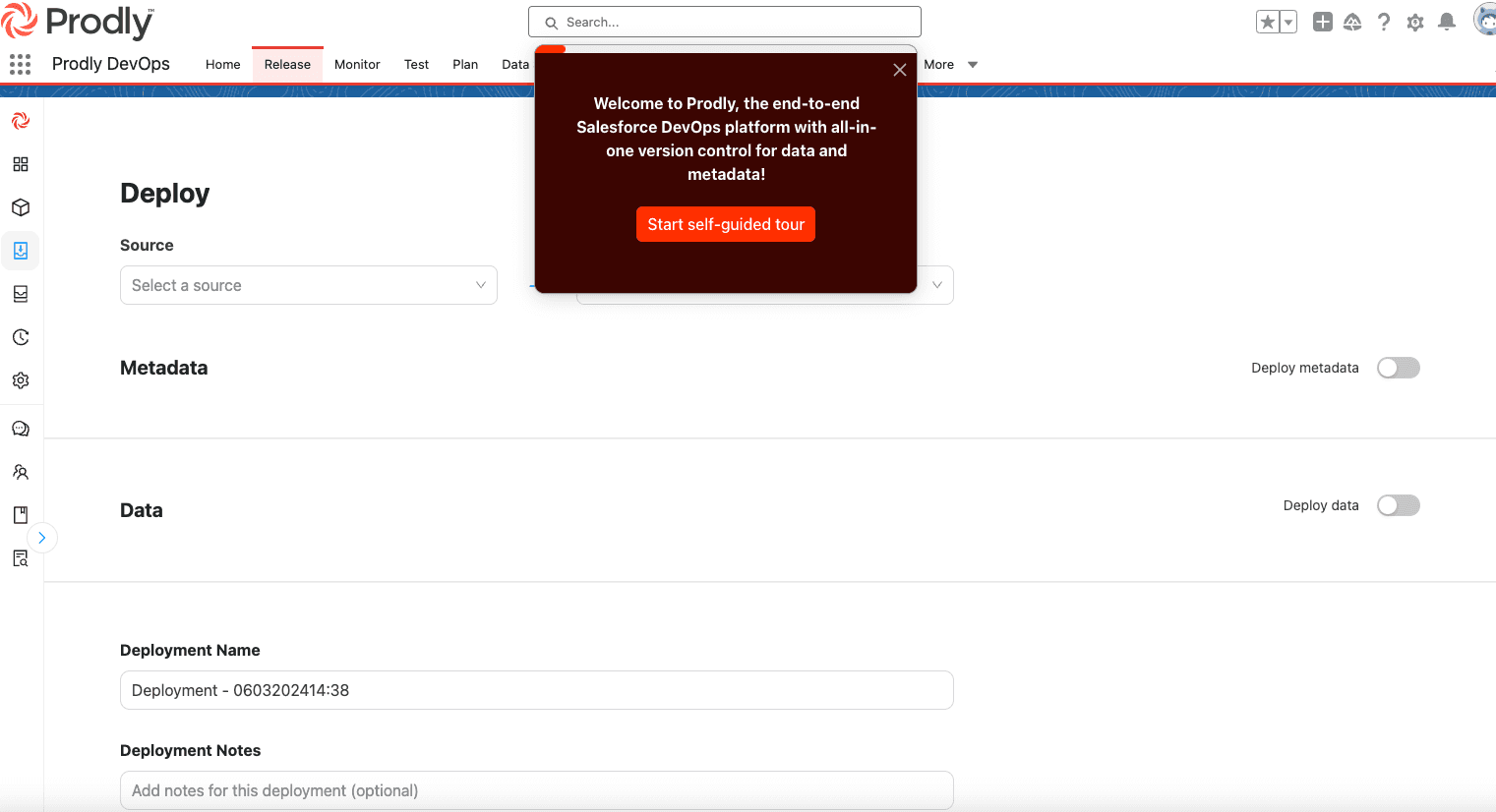1496x812 pixels.
Task: Toggle the Deploy metadata switch
Action: click(1399, 368)
